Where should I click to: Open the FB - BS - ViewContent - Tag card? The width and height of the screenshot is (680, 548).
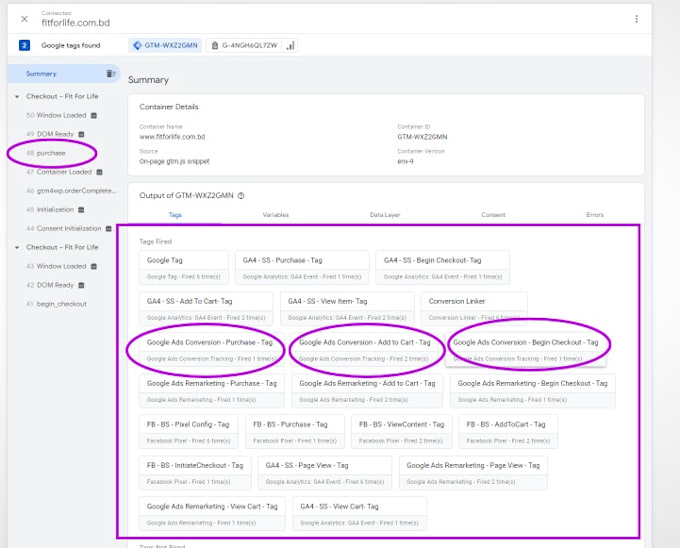click(x=402, y=432)
